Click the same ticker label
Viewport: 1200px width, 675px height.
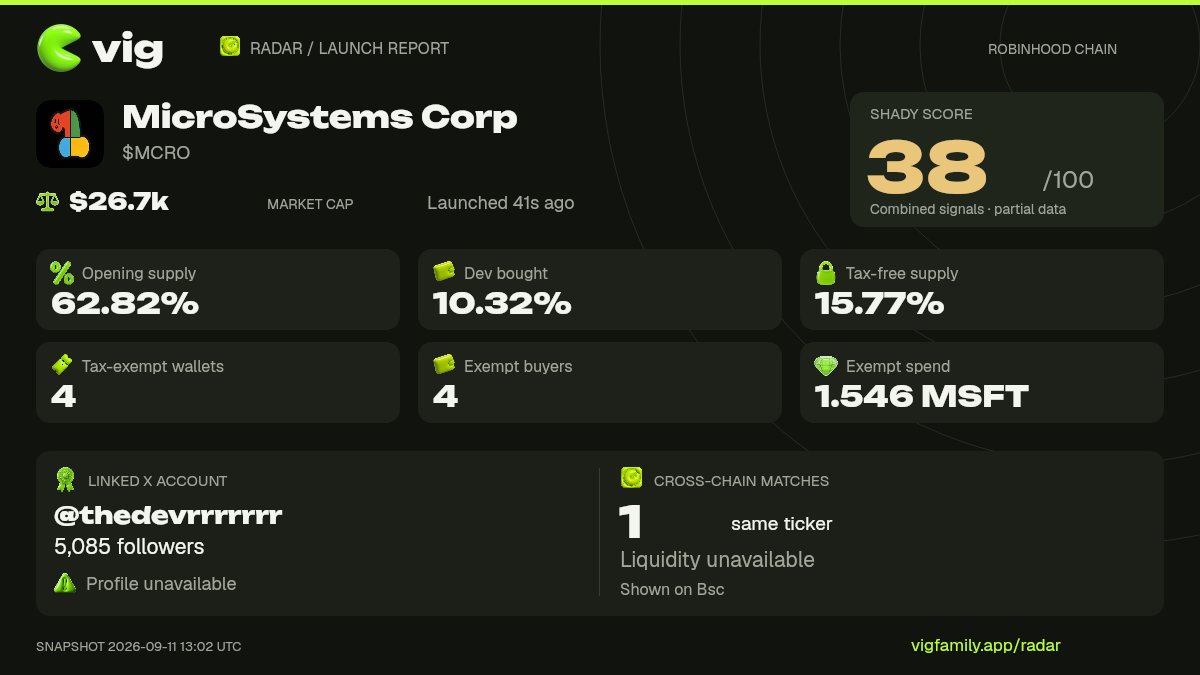pos(781,524)
